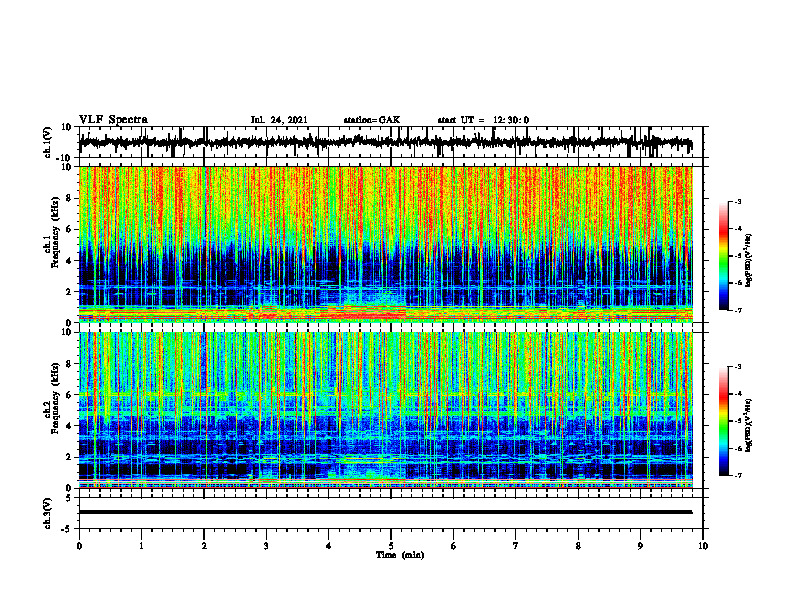This screenshot has width=792, height=612.
Task: Click the ch.1 spectrogram color scale bar
Action: pyautogui.click(x=723, y=256)
